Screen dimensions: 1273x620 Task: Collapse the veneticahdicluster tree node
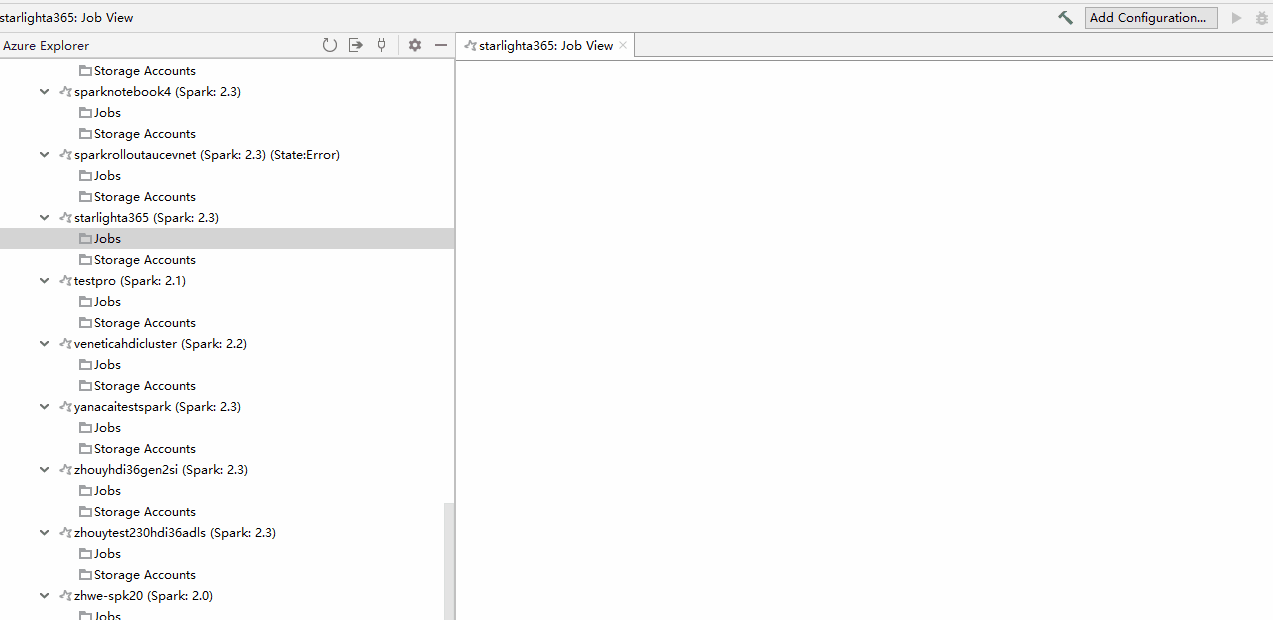click(44, 343)
